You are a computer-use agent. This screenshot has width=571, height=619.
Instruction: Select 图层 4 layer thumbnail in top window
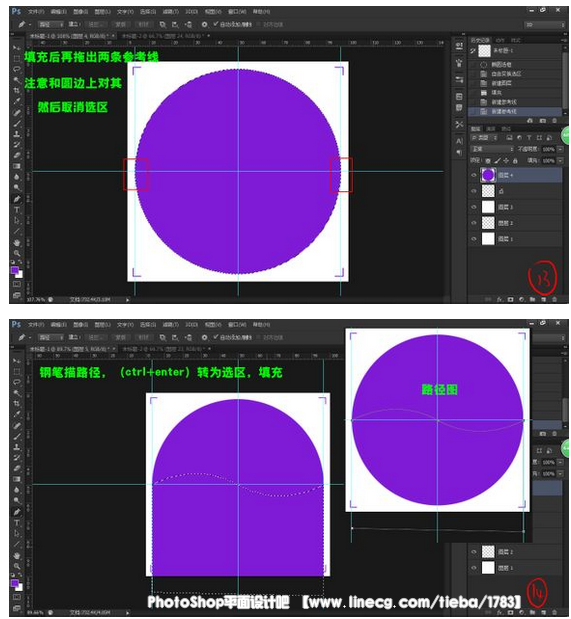pos(488,175)
